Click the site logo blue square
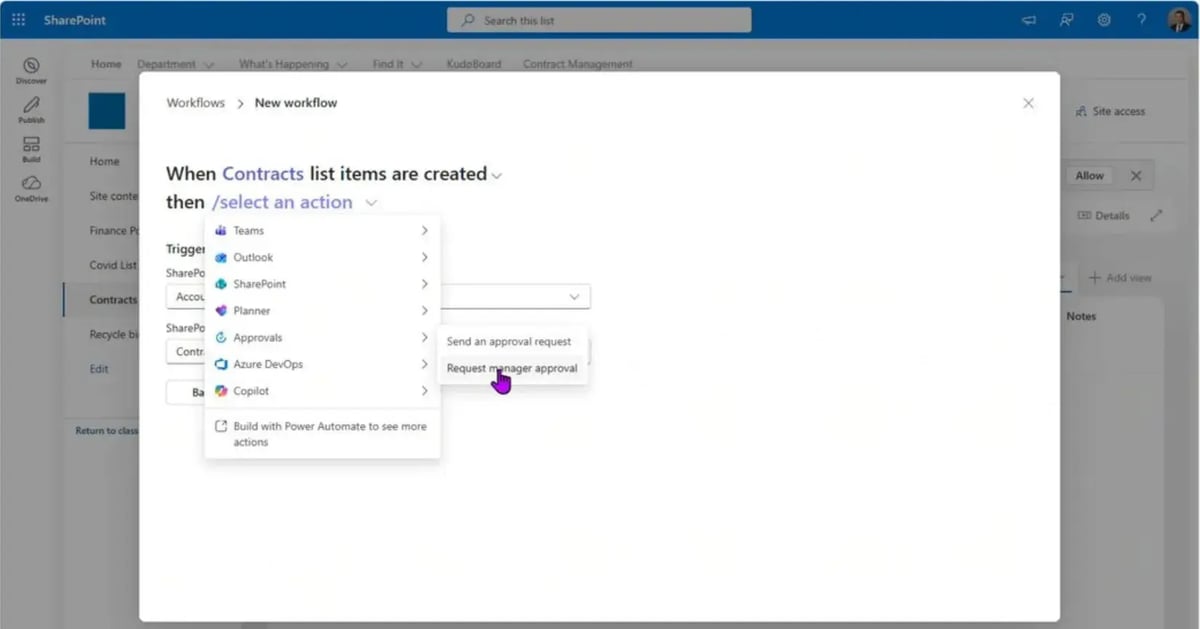This screenshot has width=1200, height=629. pos(107,111)
